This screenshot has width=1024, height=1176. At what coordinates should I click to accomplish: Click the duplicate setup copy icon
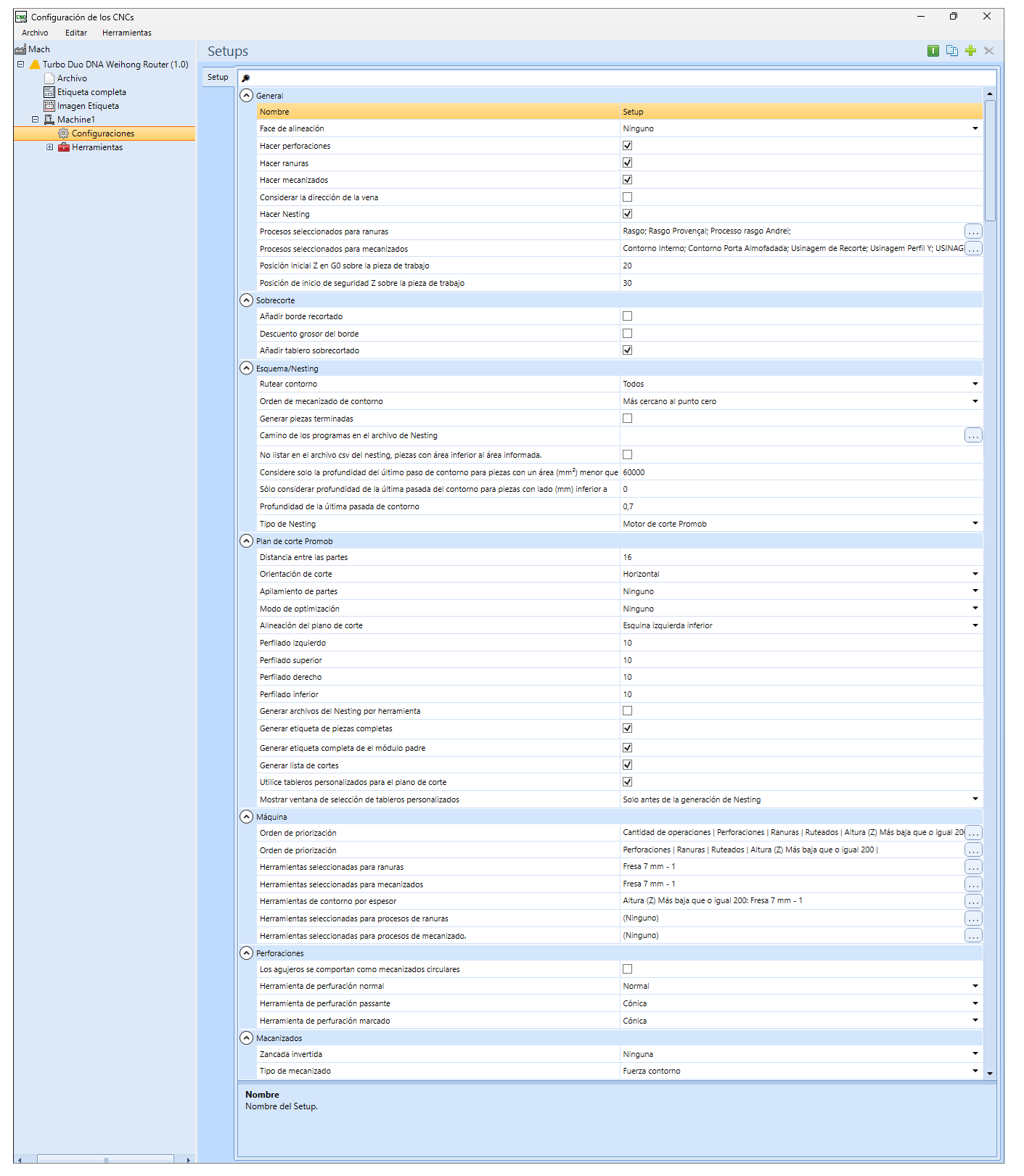(x=952, y=51)
